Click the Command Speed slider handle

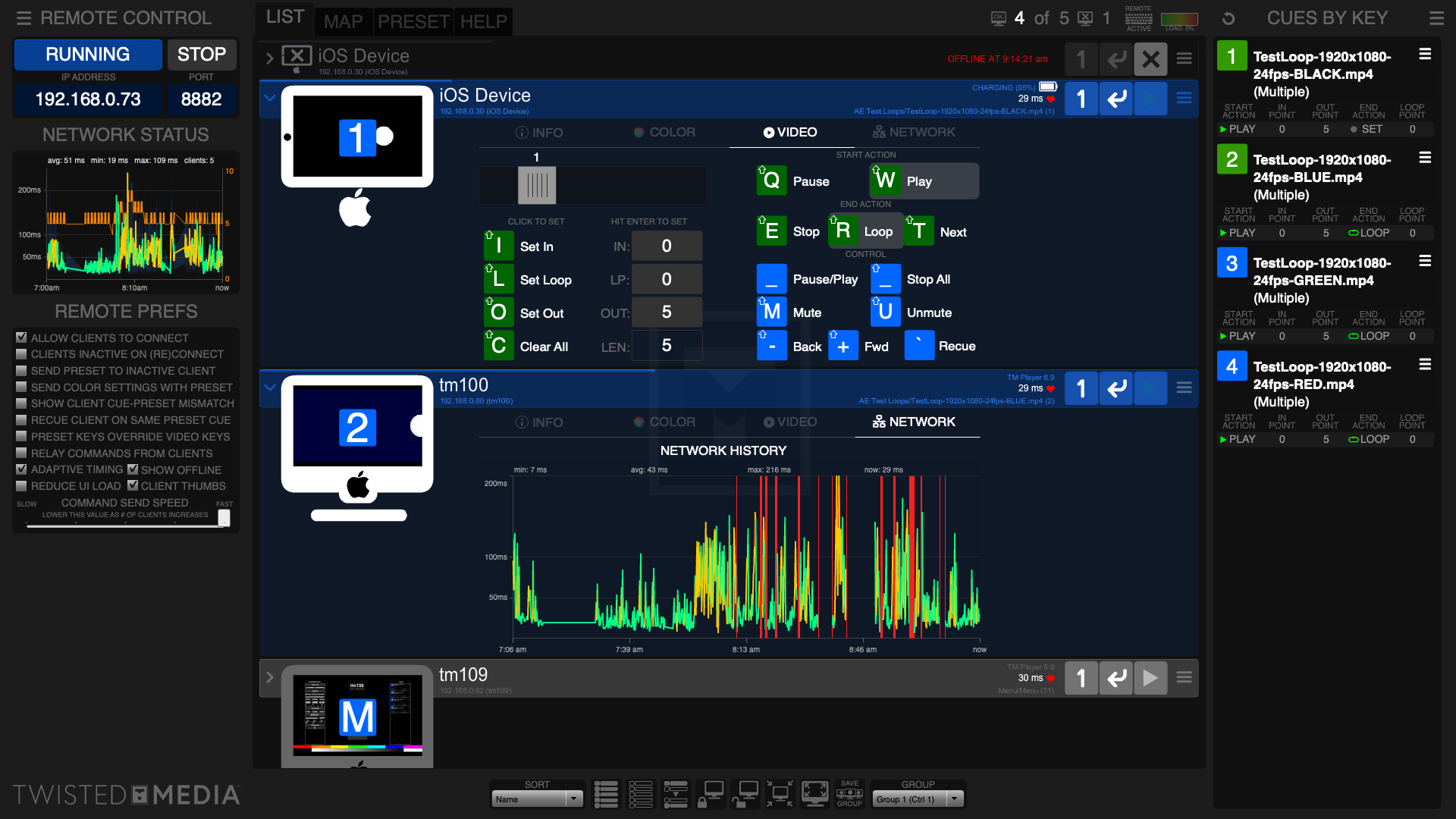point(224,517)
